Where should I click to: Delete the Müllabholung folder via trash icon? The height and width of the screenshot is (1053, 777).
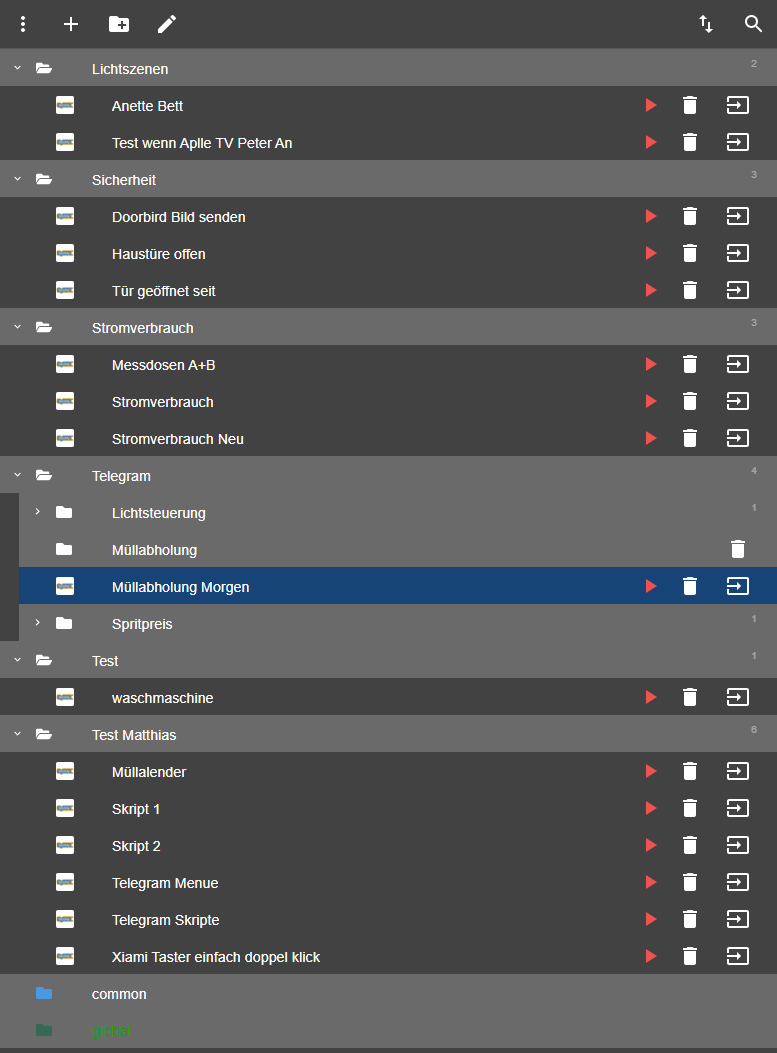[x=738, y=549]
